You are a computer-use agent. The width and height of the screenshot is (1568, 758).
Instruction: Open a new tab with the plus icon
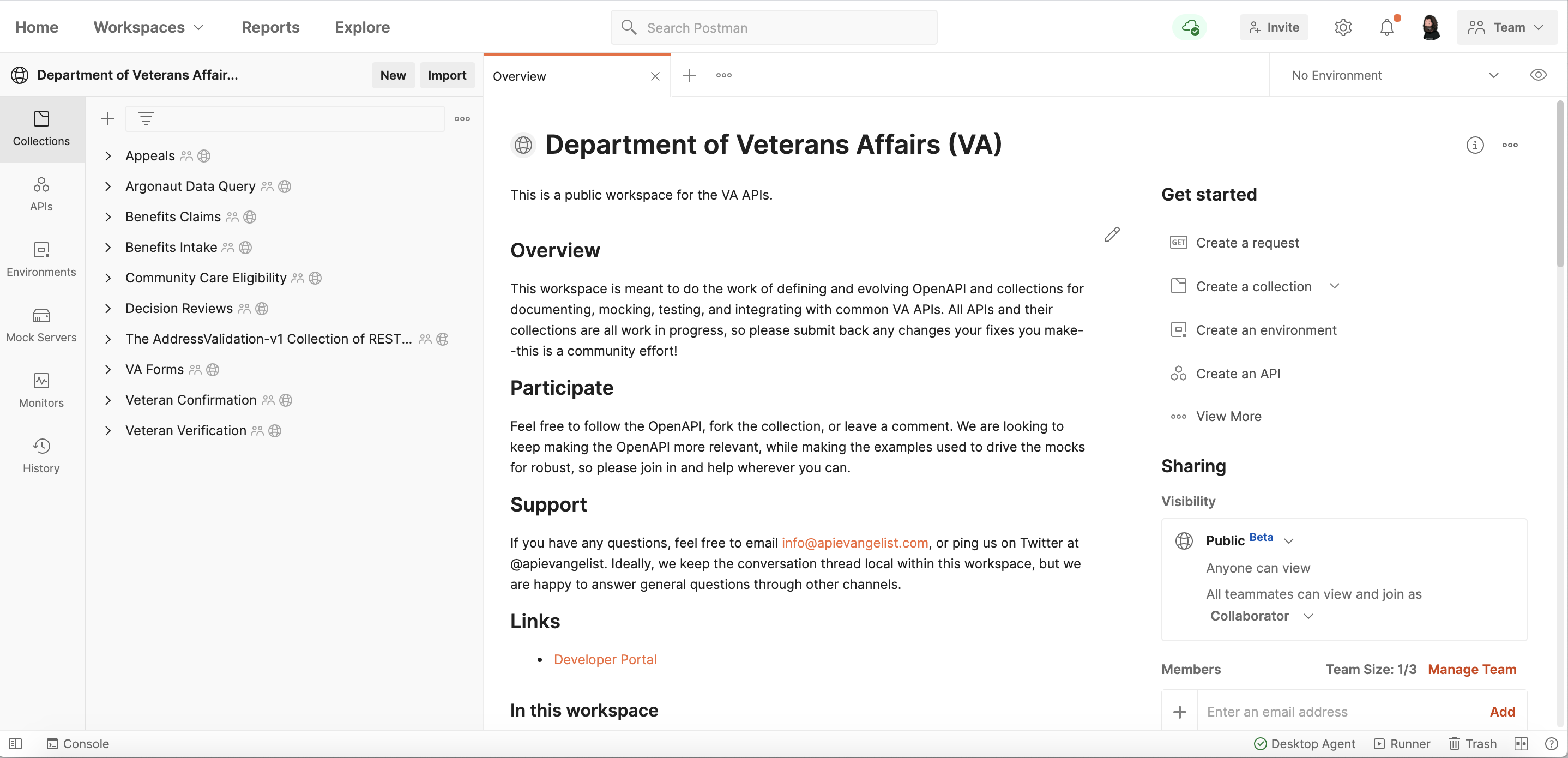[x=689, y=75]
